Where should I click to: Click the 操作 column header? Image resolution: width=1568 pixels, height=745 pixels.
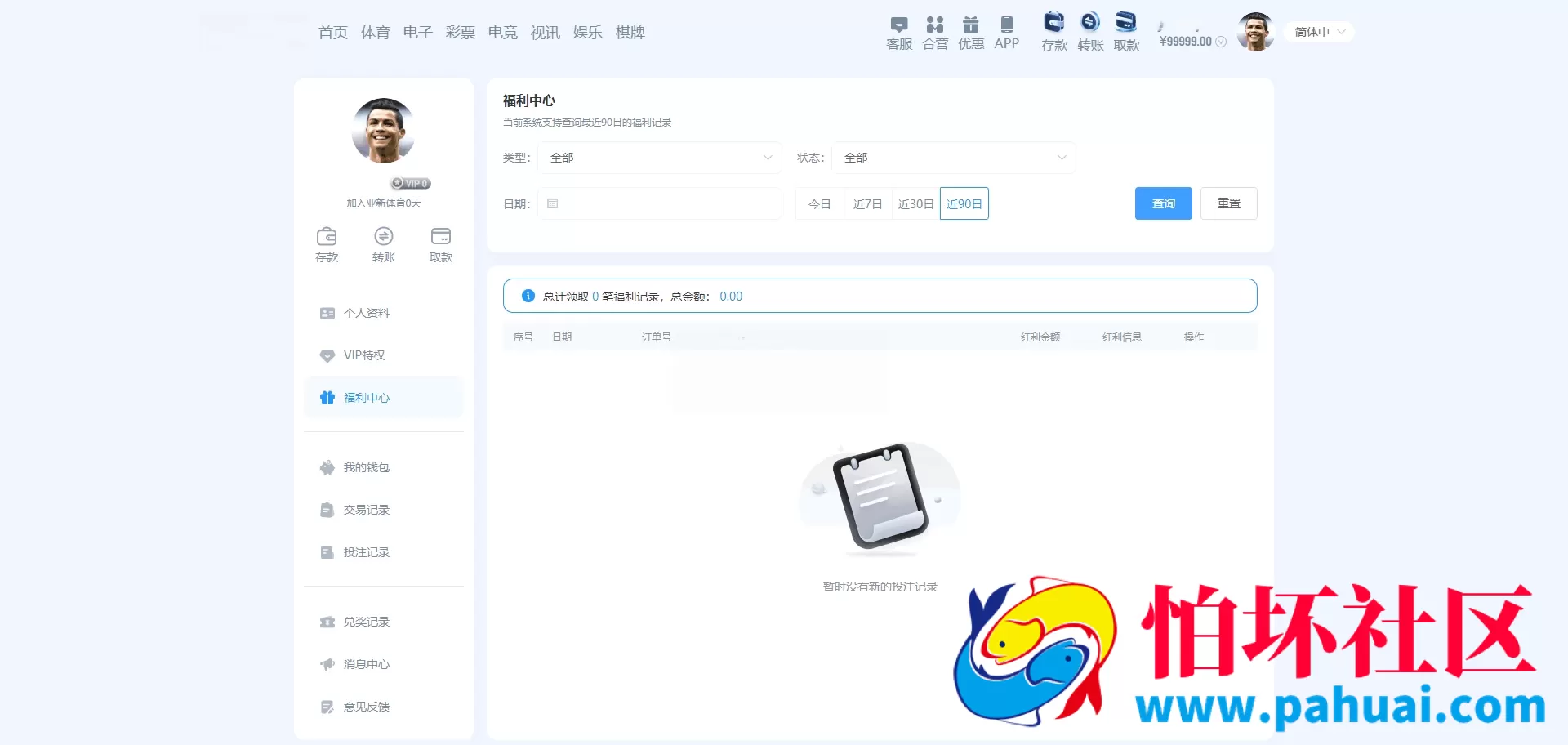(x=1194, y=337)
